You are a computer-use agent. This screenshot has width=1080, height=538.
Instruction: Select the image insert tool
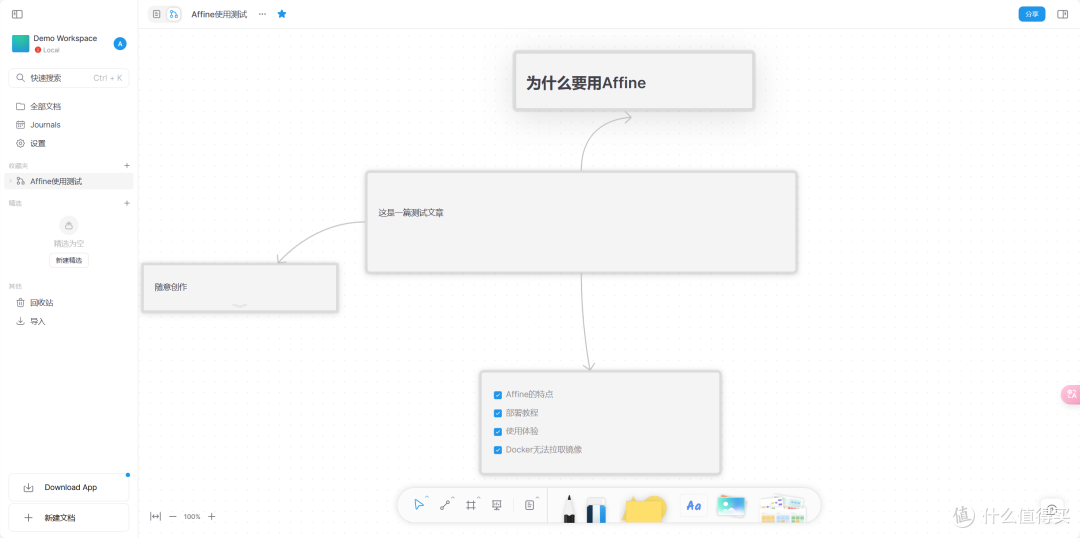click(731, 506)
